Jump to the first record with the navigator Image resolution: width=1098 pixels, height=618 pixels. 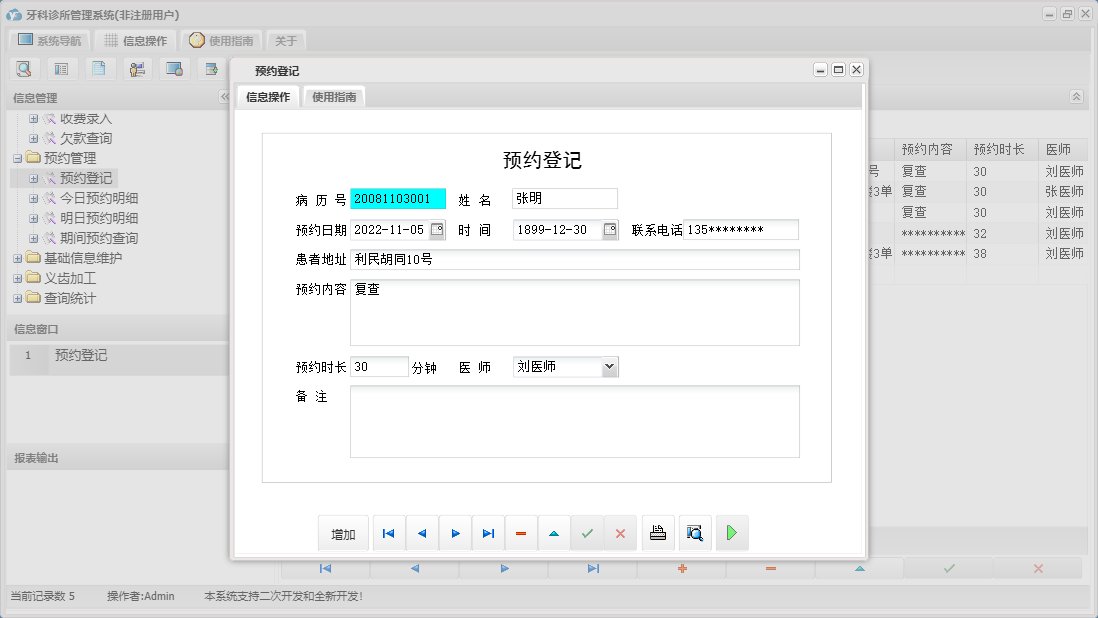tap(388, 533)
